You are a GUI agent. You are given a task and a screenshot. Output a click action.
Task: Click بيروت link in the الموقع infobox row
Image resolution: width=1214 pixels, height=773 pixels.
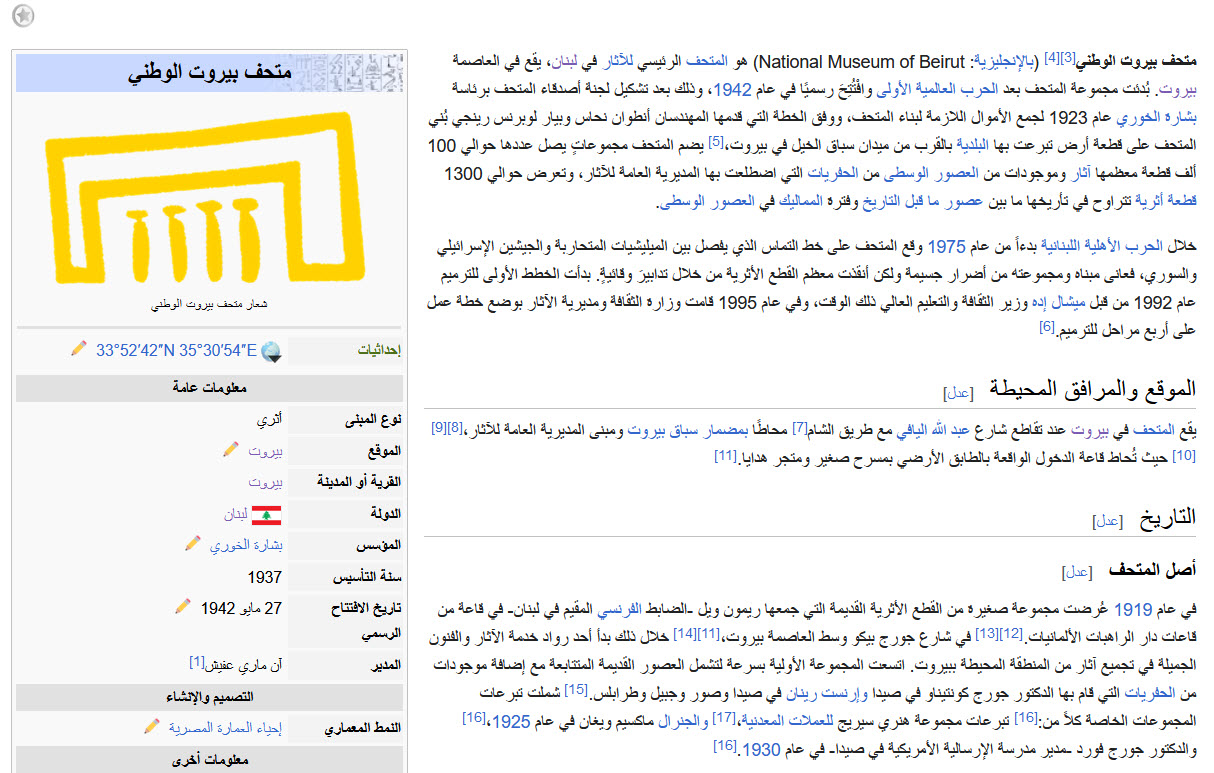[265, 451]
